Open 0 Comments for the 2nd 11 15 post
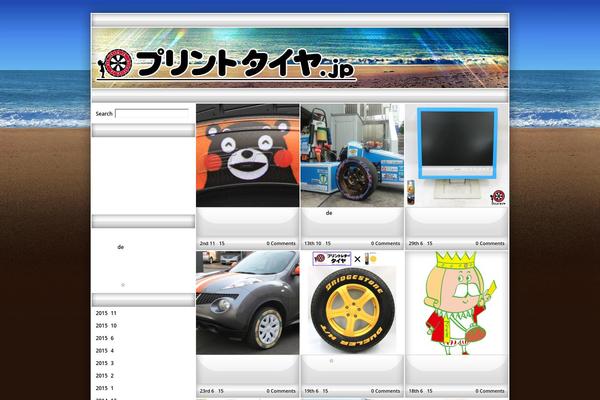Viewport: 600px width, 400px height. tap(281, 243)
